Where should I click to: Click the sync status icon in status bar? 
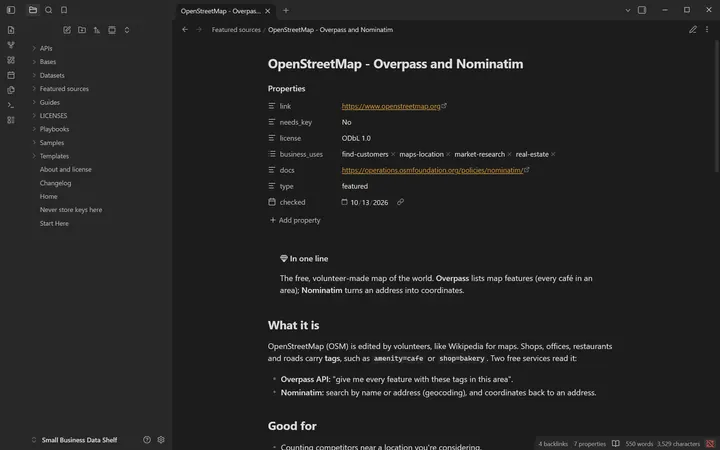click(x=710, y=444)
